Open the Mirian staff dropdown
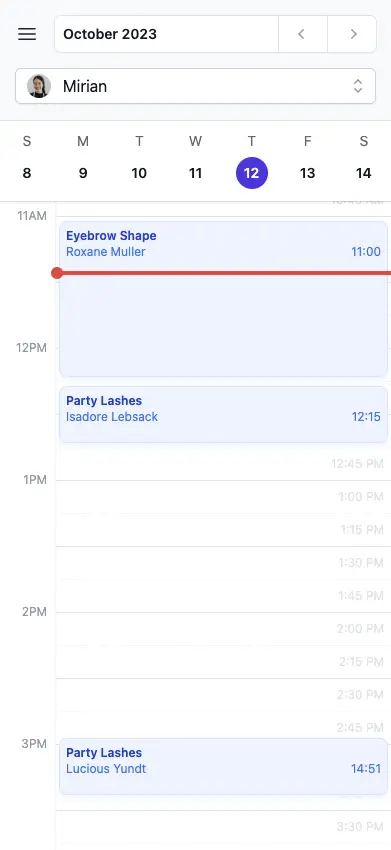The height and width of the screenshot is (850, 391). (x=195, y=86)
